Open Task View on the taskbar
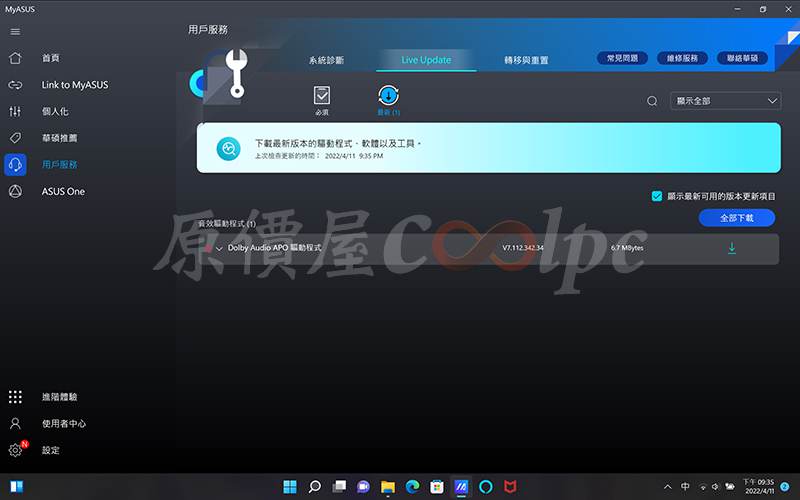The image size is (800, 500). pos(339,487)
